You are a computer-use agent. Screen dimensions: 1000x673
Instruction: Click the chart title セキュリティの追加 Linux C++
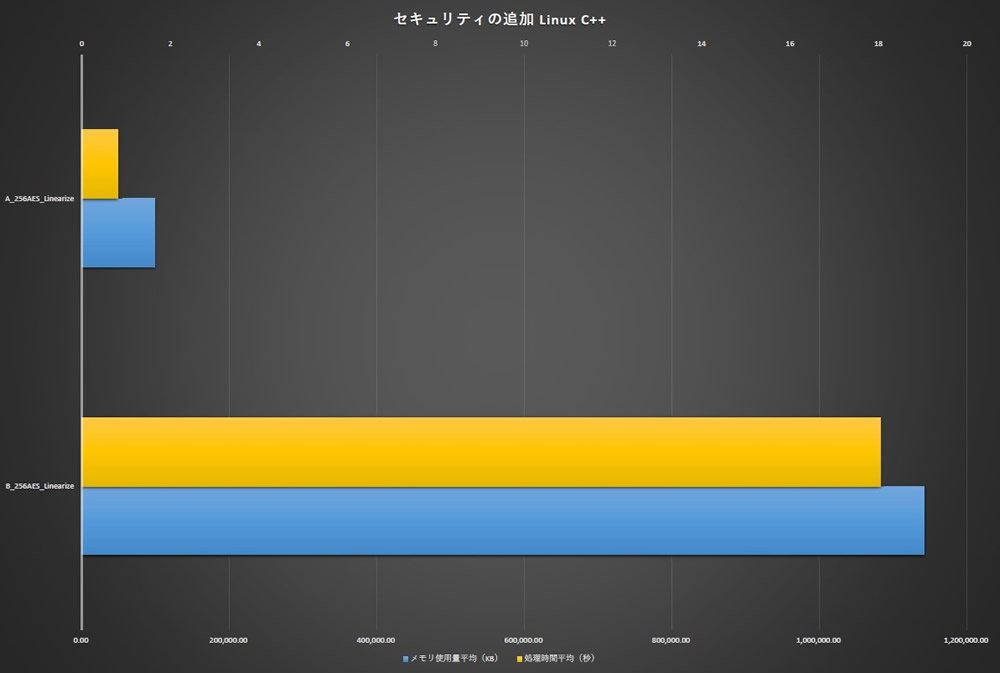pyautogui.click(x=500, y=19)
